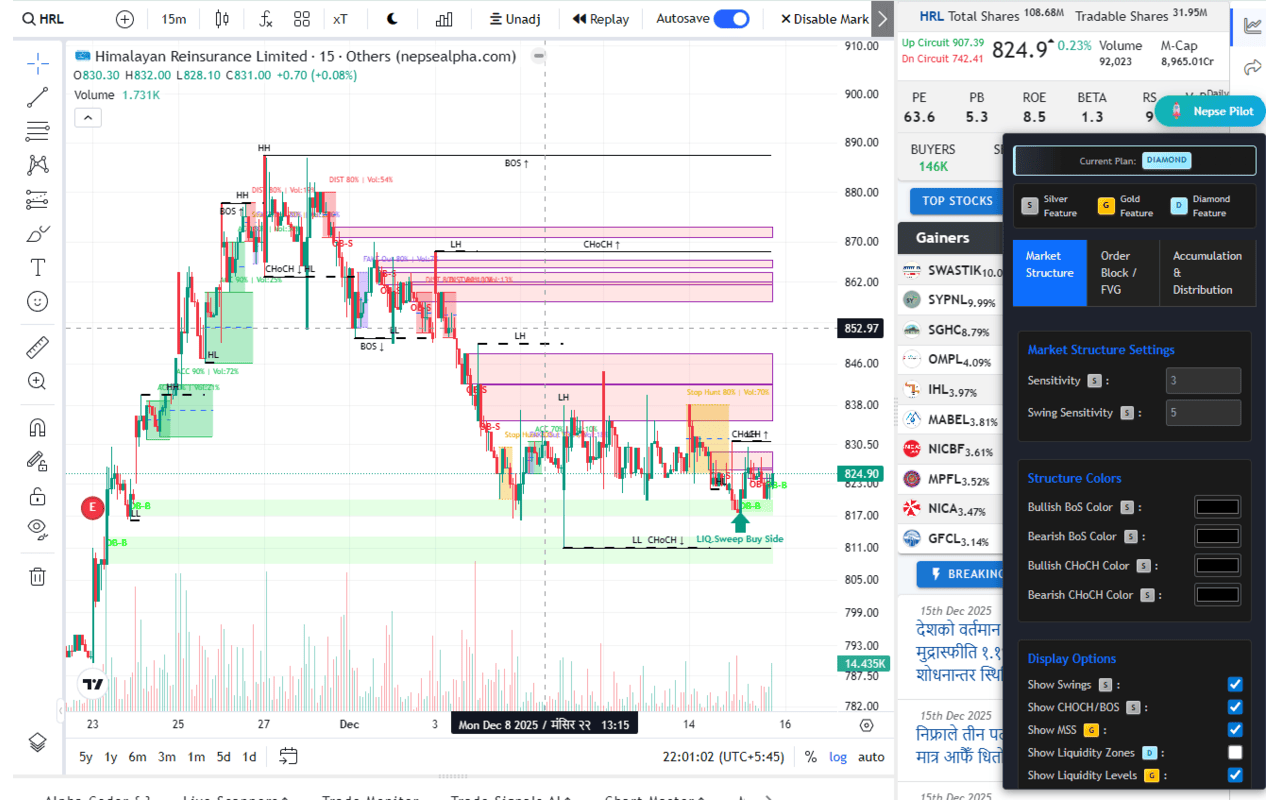This screenshot has height=800, width=1280.
Task: Select the Crosshair tool
Action: (x=38, y=64)
